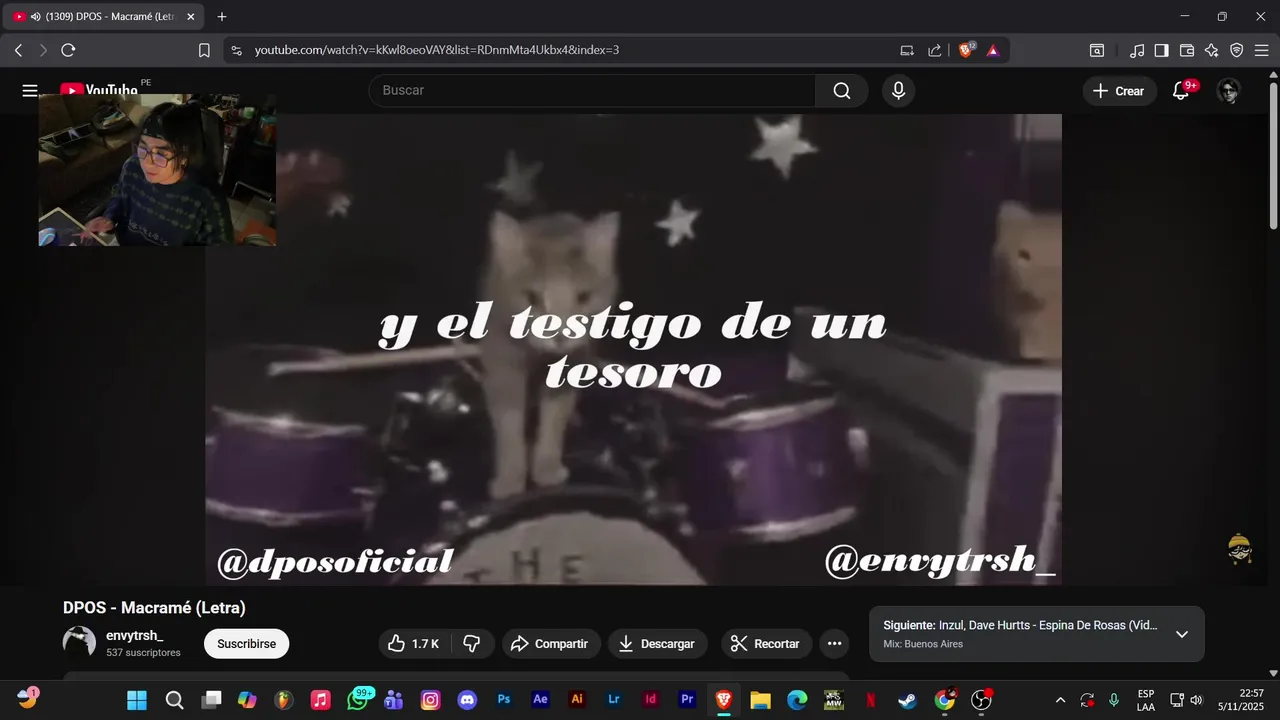Open more actions three-dot menu
Image resolution: width=1280 pixels, height=720 pixels.
pos(835,644)
